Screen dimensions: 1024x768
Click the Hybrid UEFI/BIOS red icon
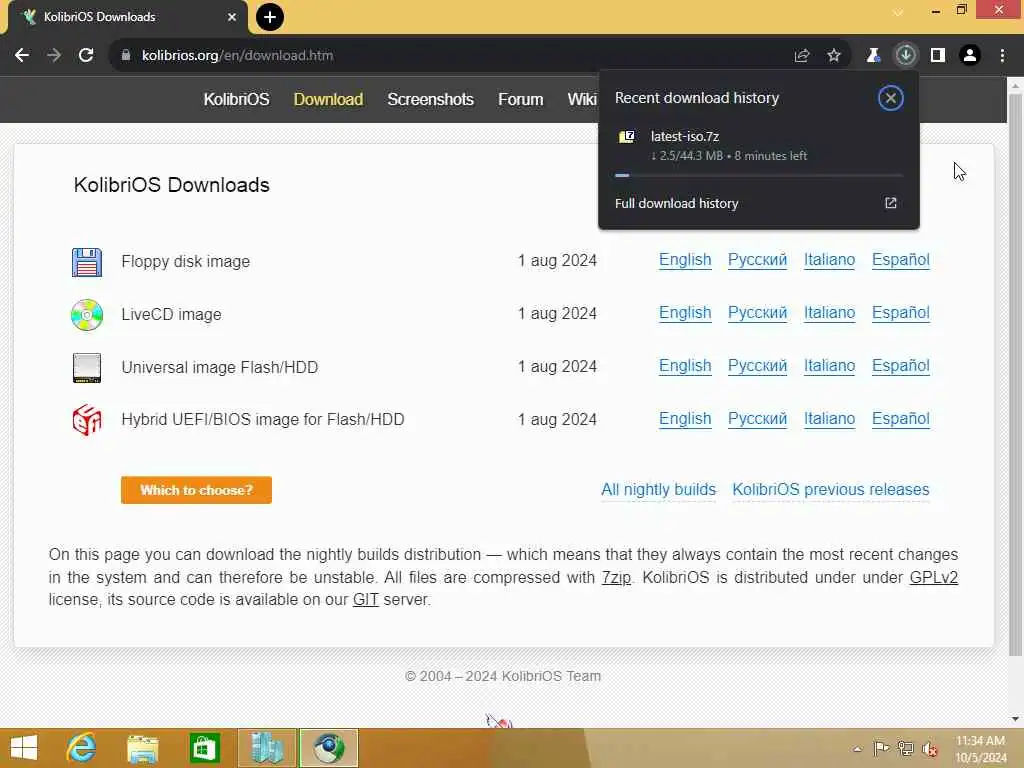tap(87, 420)
